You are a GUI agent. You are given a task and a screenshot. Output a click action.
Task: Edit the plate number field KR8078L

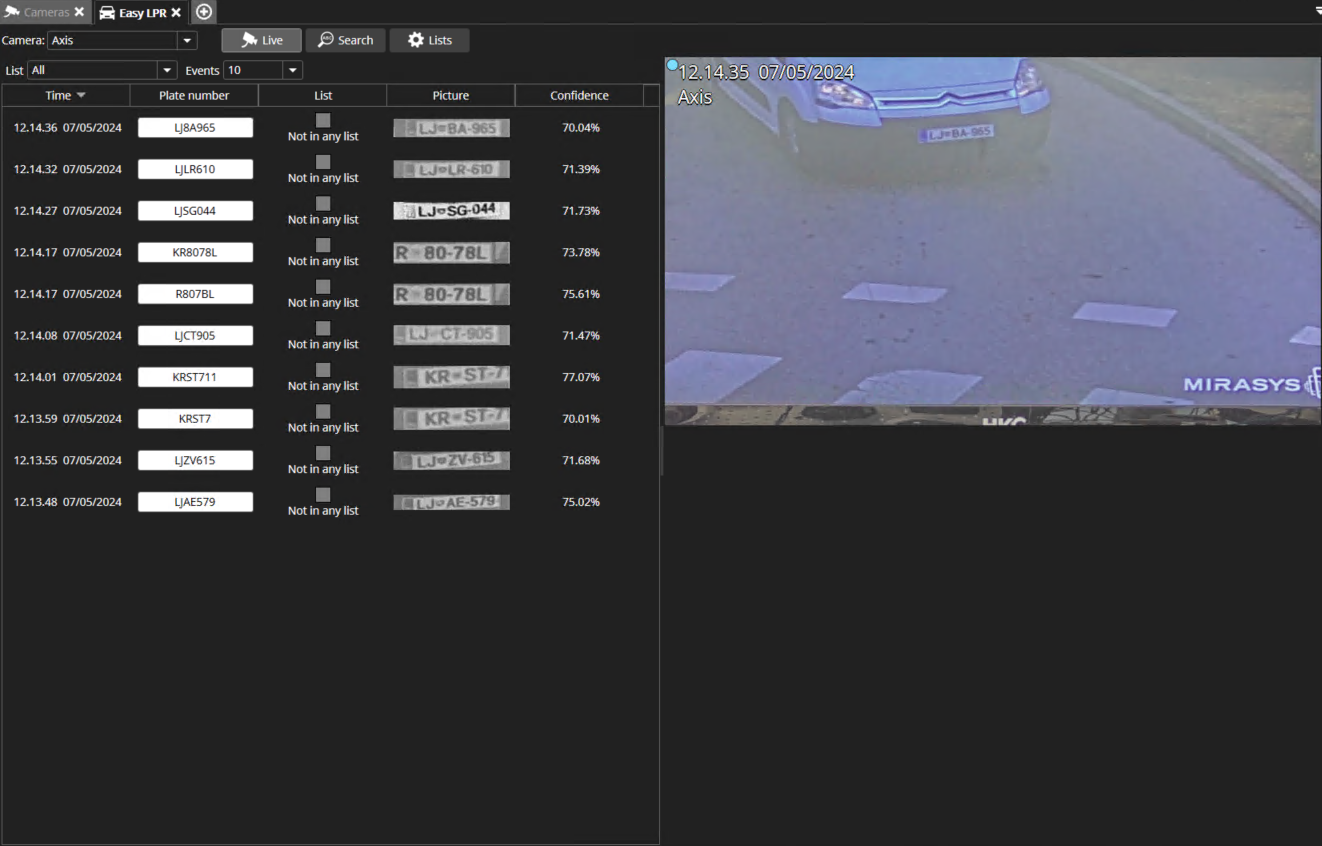[195, 253]
